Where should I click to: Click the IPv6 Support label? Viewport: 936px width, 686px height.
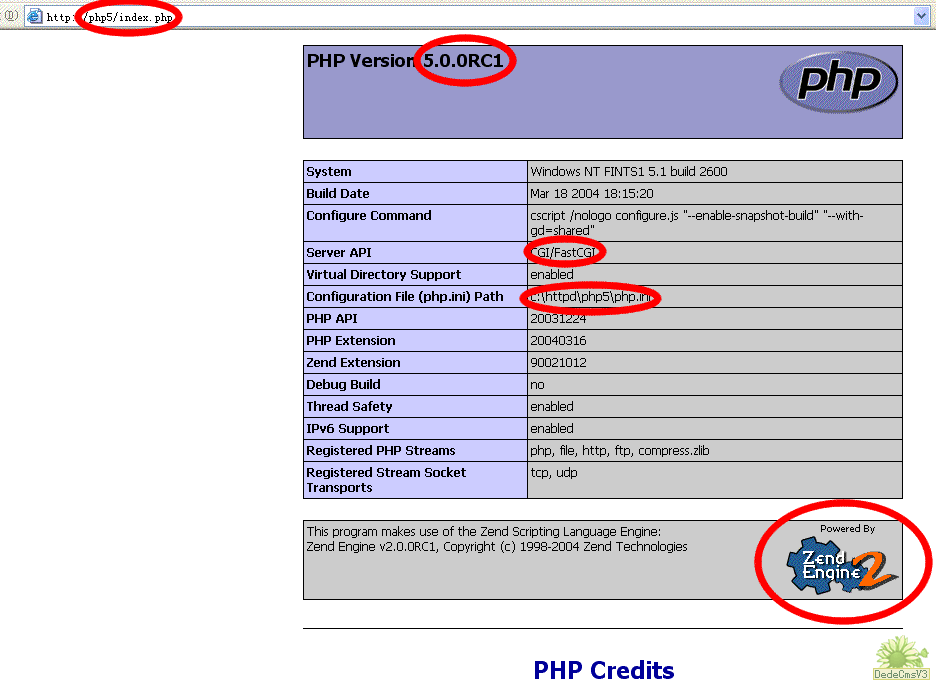347,429
